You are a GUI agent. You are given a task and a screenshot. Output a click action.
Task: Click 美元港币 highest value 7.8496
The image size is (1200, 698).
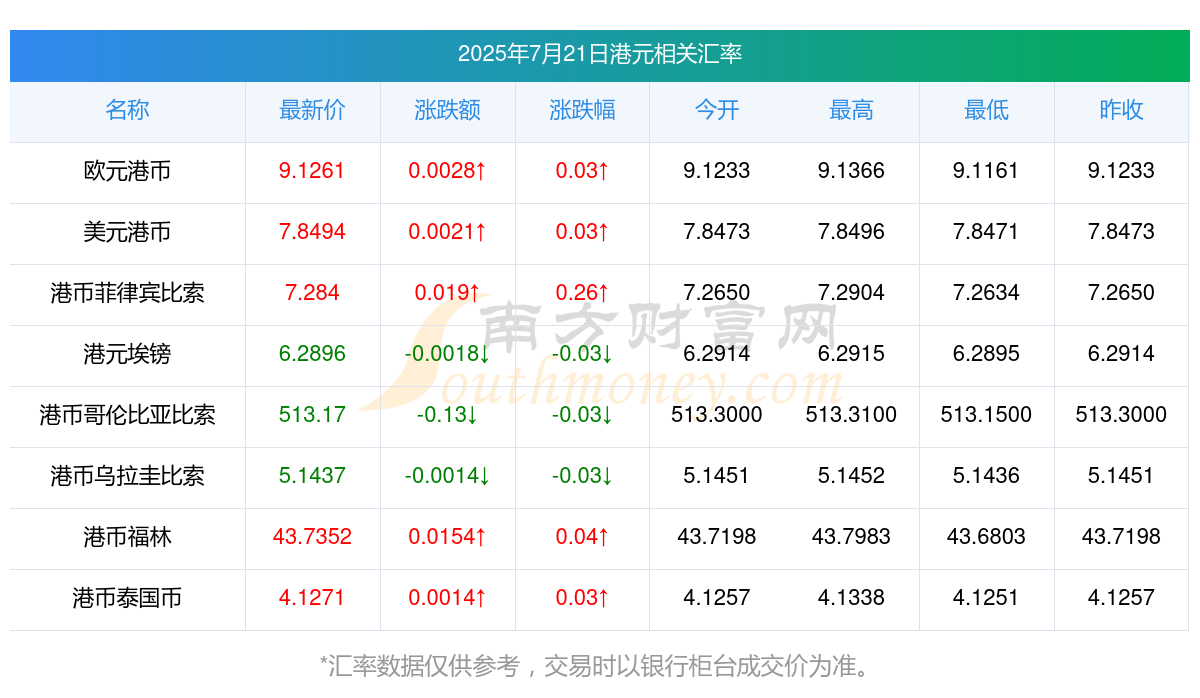851,232
